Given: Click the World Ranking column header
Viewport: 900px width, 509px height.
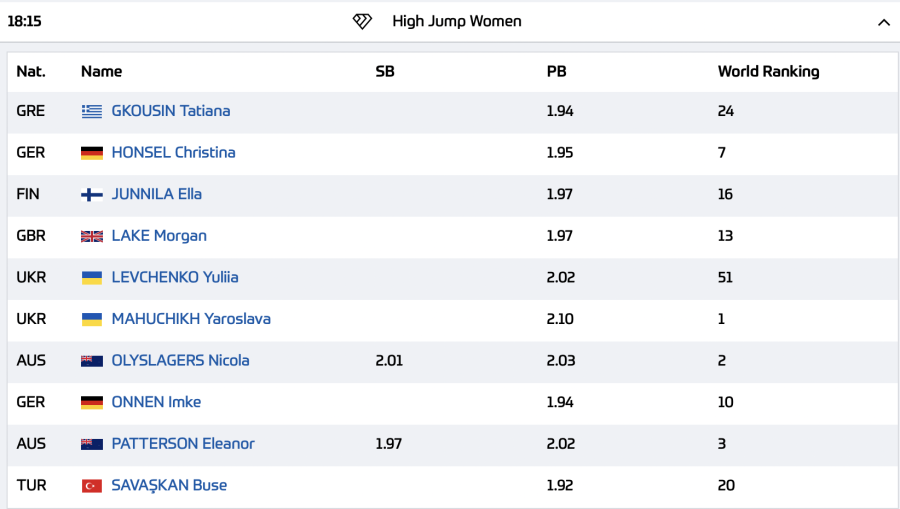Looking at the screenshot, I should tap(768, 72).
